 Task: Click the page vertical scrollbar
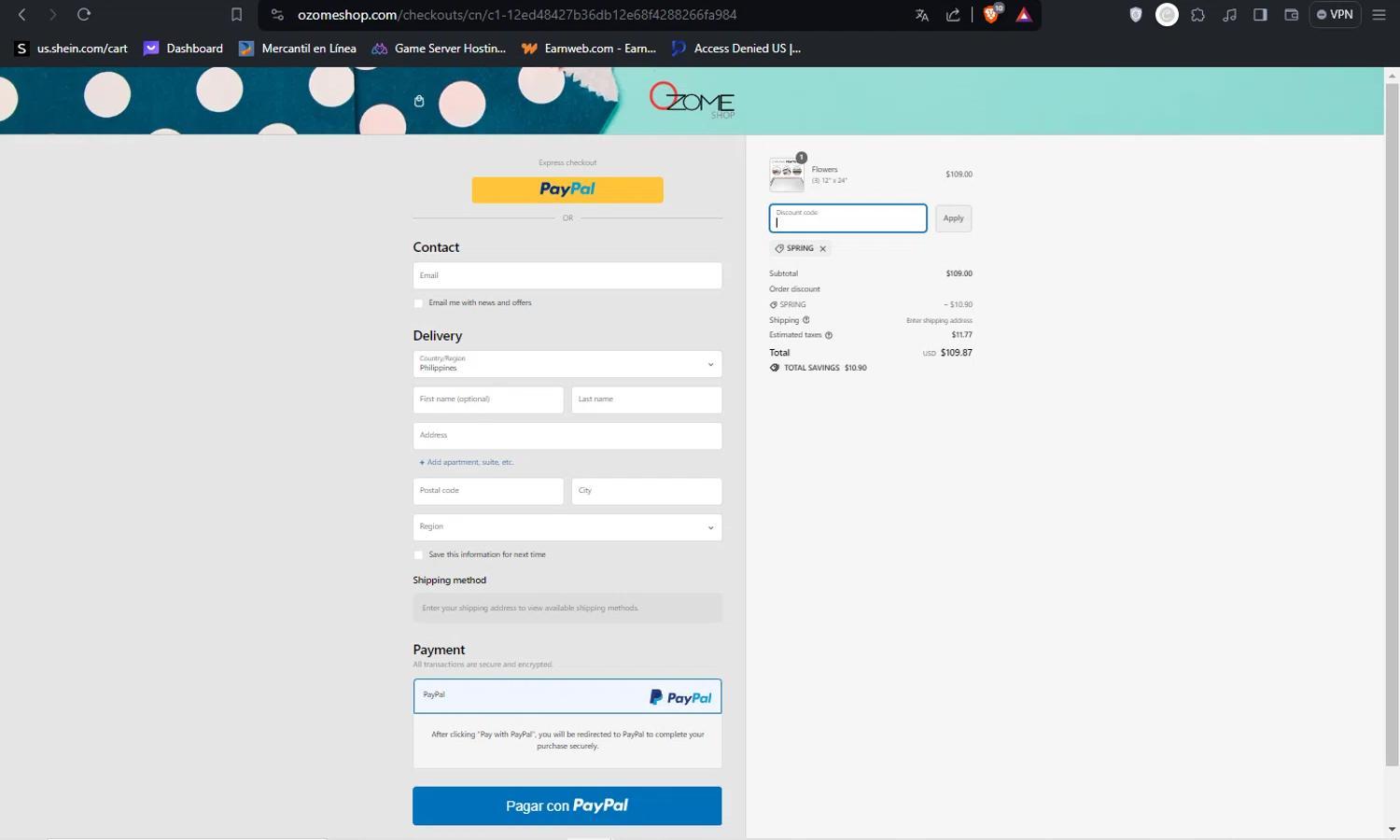point(1392,425)
